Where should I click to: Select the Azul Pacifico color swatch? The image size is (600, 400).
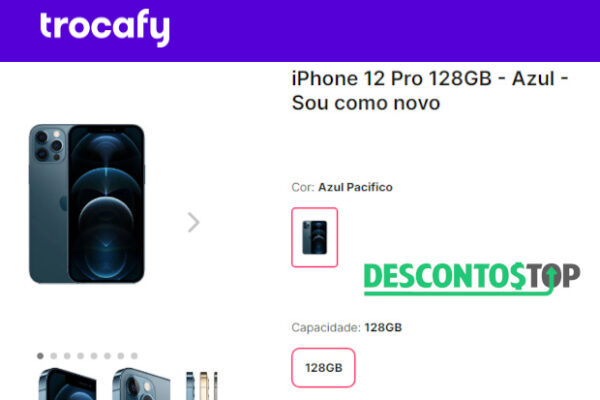315,237
